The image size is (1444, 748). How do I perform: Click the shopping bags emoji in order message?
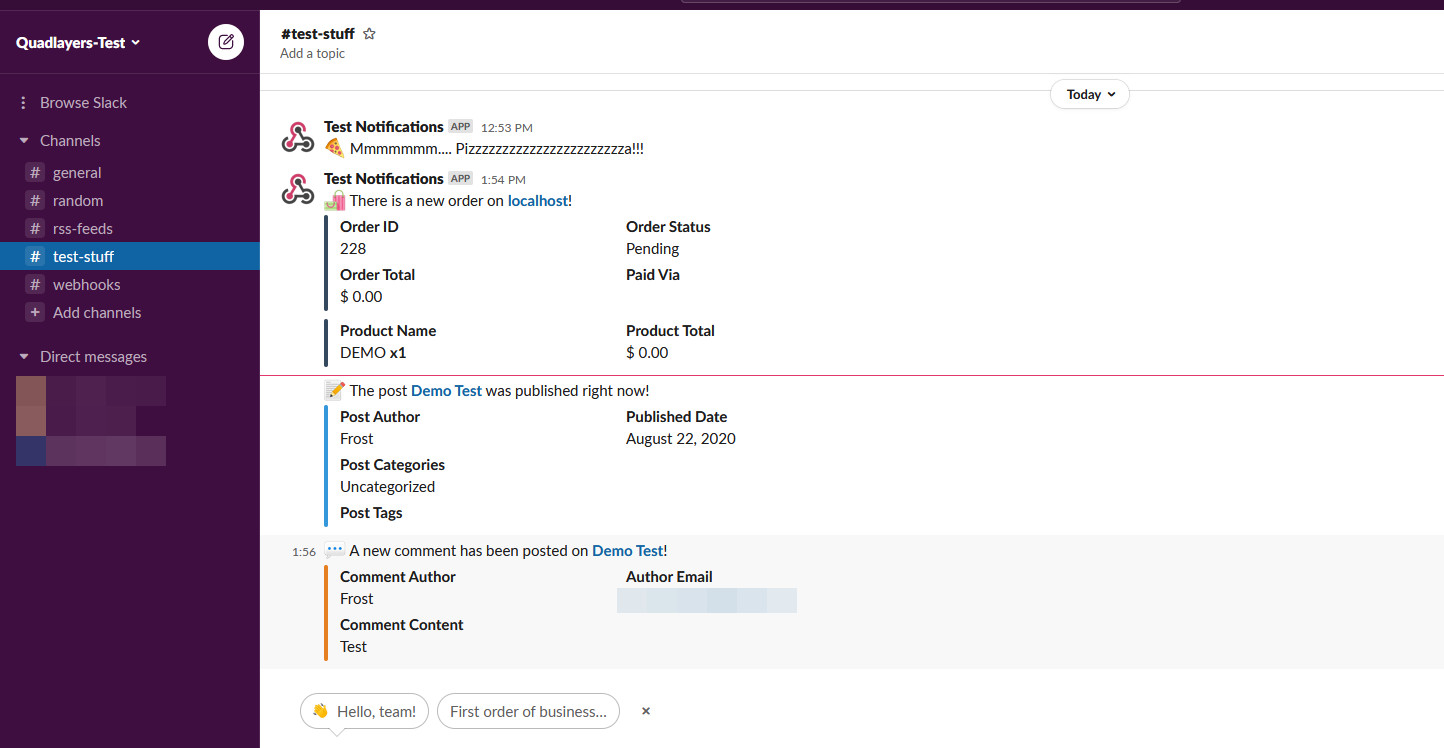[334, 200]
